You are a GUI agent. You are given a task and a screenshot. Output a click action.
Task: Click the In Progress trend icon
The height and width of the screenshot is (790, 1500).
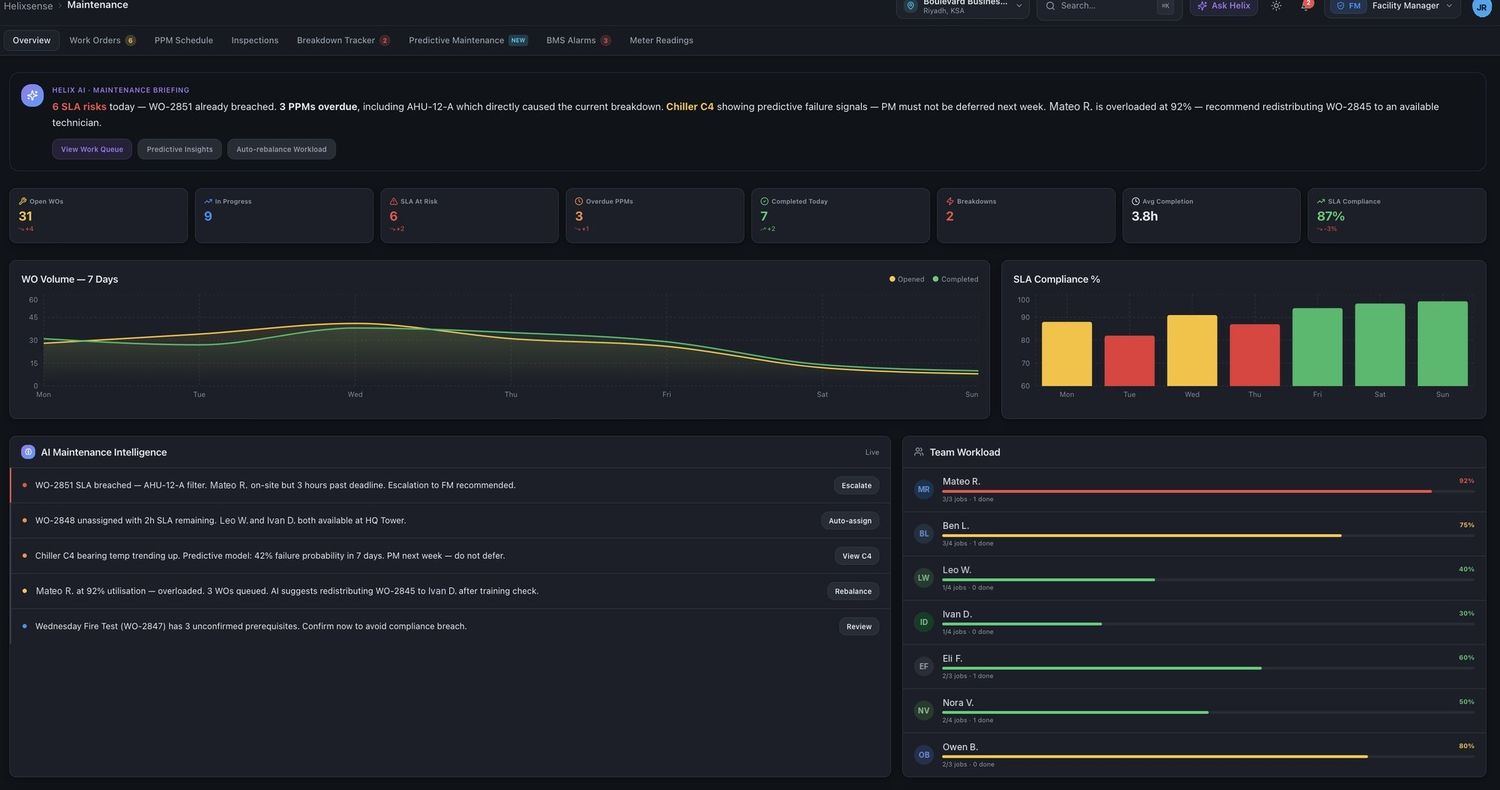[x=208, y=201]
